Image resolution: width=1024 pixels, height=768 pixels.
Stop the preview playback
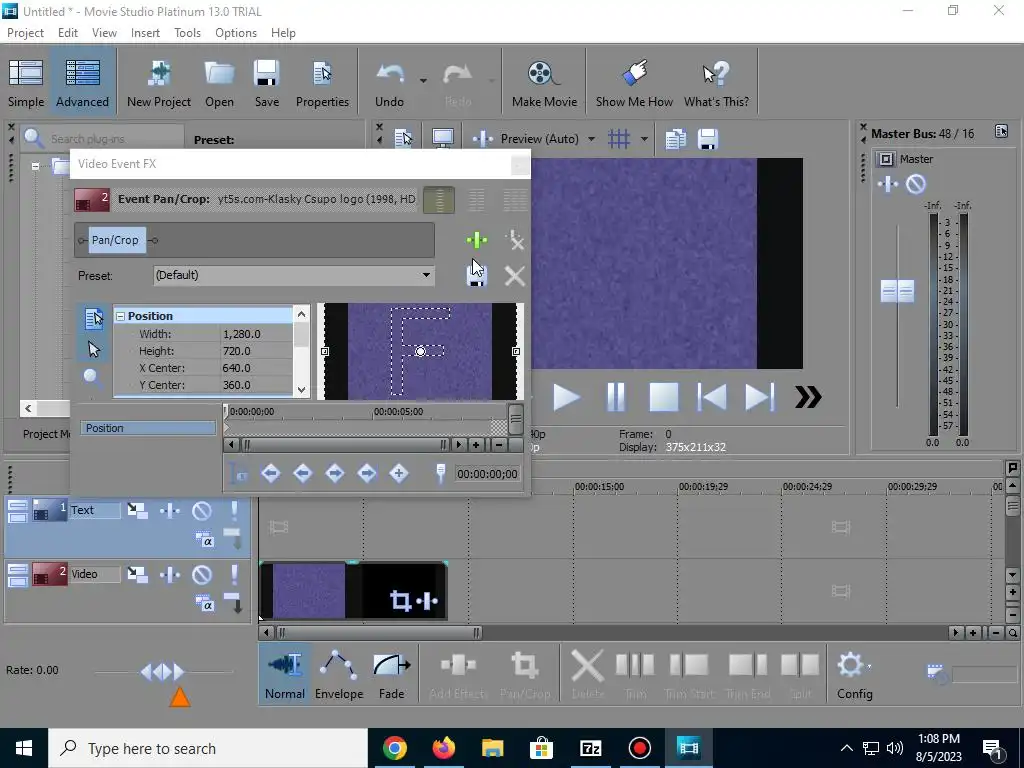pos(664,397)
